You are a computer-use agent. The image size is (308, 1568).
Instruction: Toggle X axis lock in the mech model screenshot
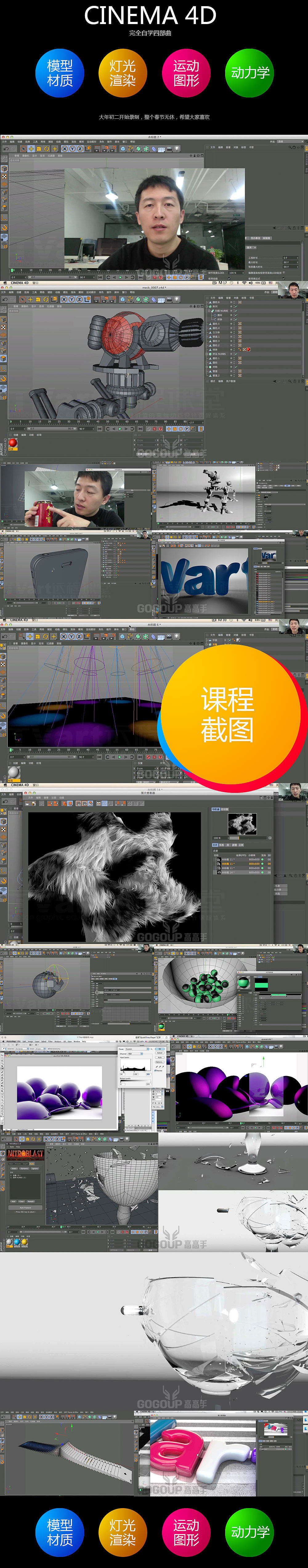(64, 299)
